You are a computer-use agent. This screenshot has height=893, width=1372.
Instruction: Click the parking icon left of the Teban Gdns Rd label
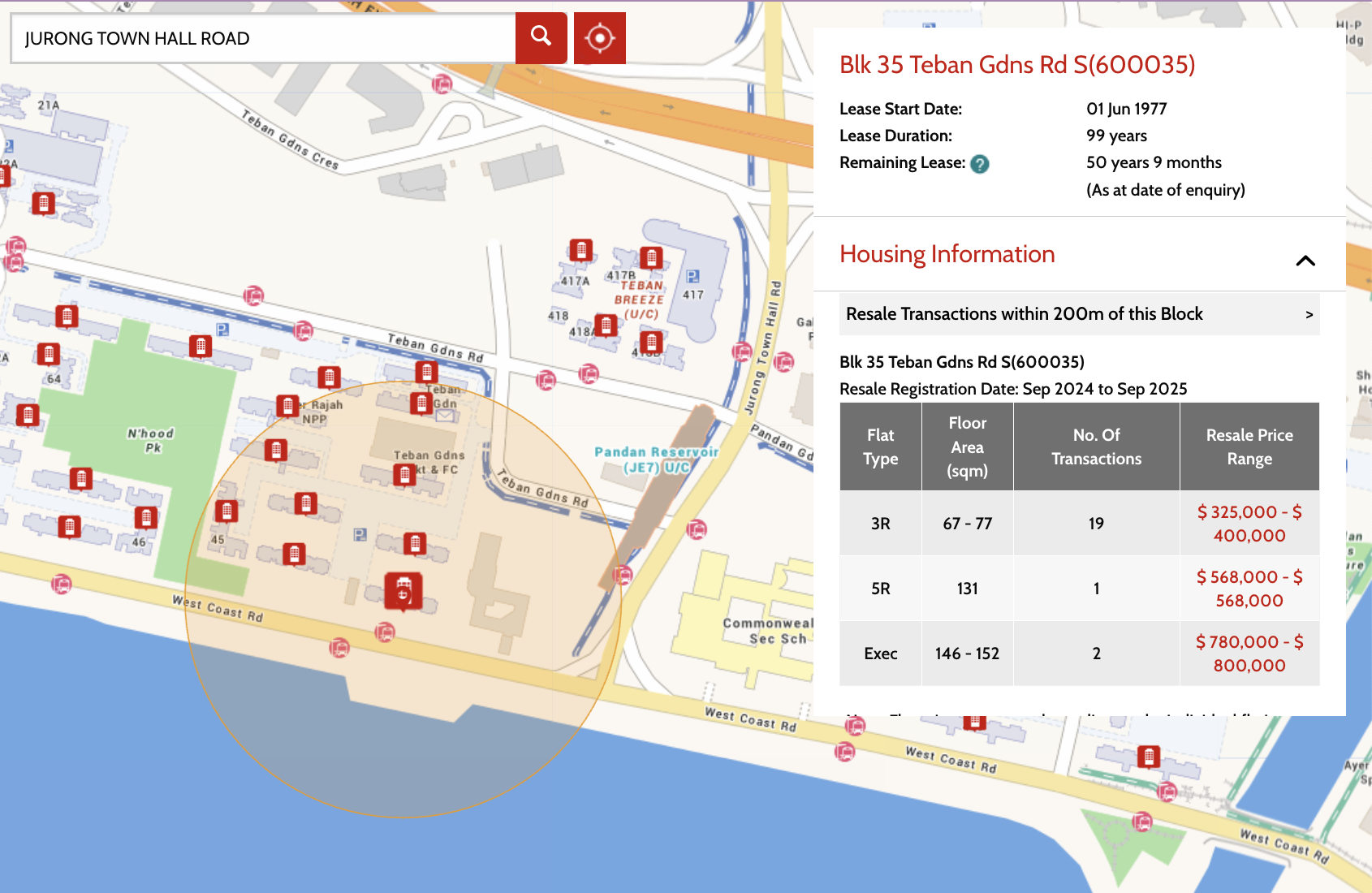pos(222,330)
